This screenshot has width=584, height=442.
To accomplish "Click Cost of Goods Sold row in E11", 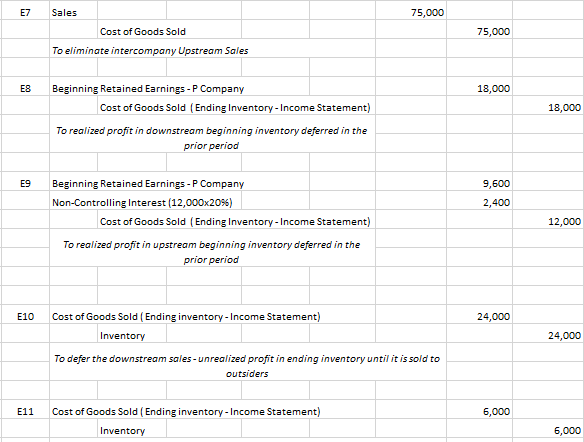I will [186, 411].
